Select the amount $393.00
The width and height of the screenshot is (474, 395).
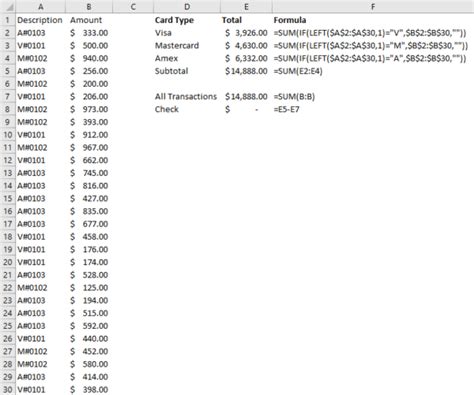point(89,122)
